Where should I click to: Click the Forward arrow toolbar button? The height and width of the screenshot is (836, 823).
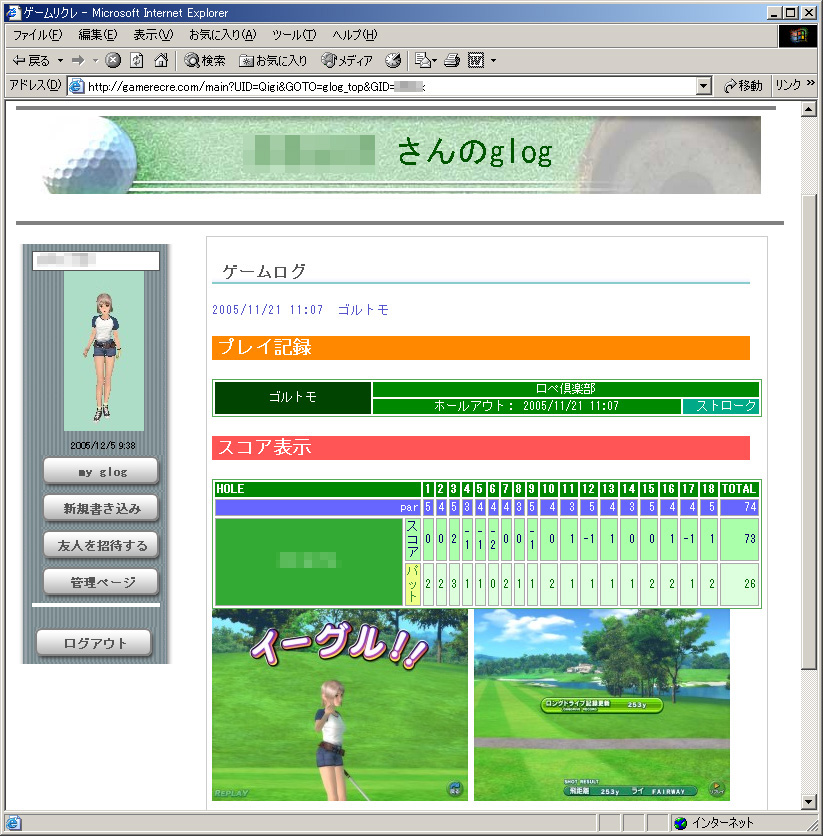click(x=78, y=61)
